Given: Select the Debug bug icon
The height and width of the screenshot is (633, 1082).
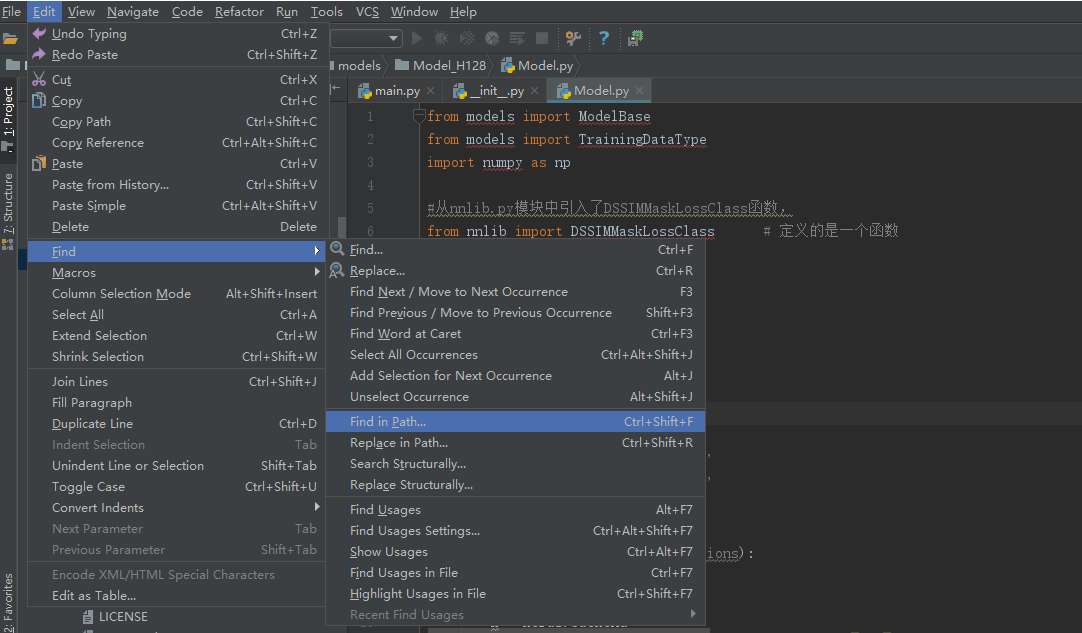Looking at the screenshot, I should pos(441,38).
